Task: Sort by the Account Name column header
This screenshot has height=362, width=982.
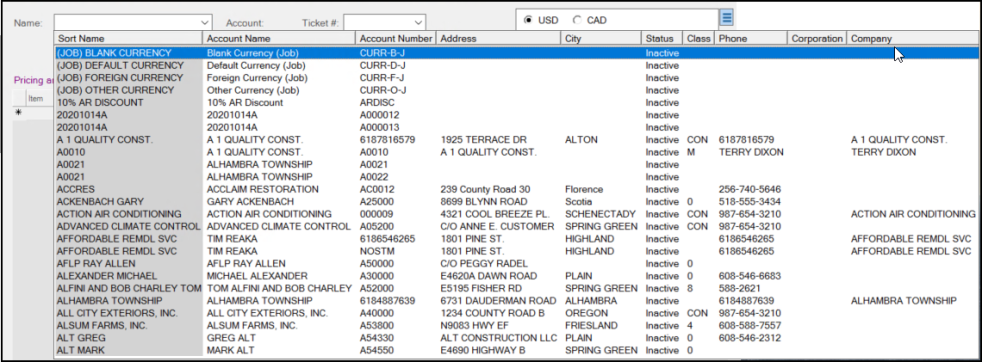Action: pos(279,38)
